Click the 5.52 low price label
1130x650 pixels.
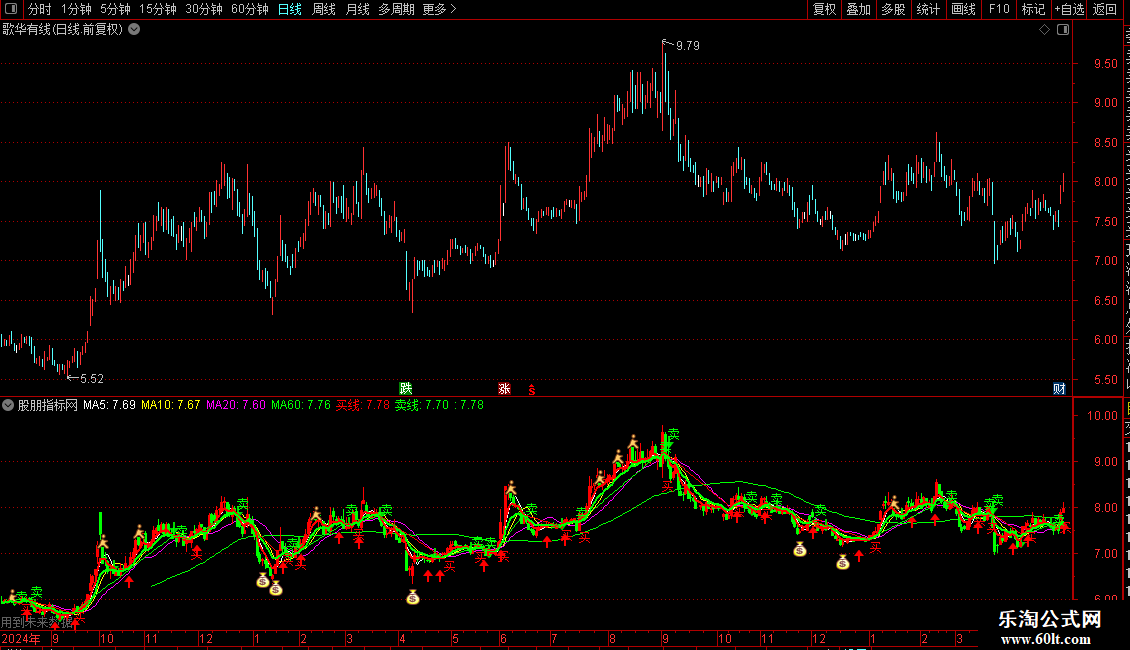[92, 379]
